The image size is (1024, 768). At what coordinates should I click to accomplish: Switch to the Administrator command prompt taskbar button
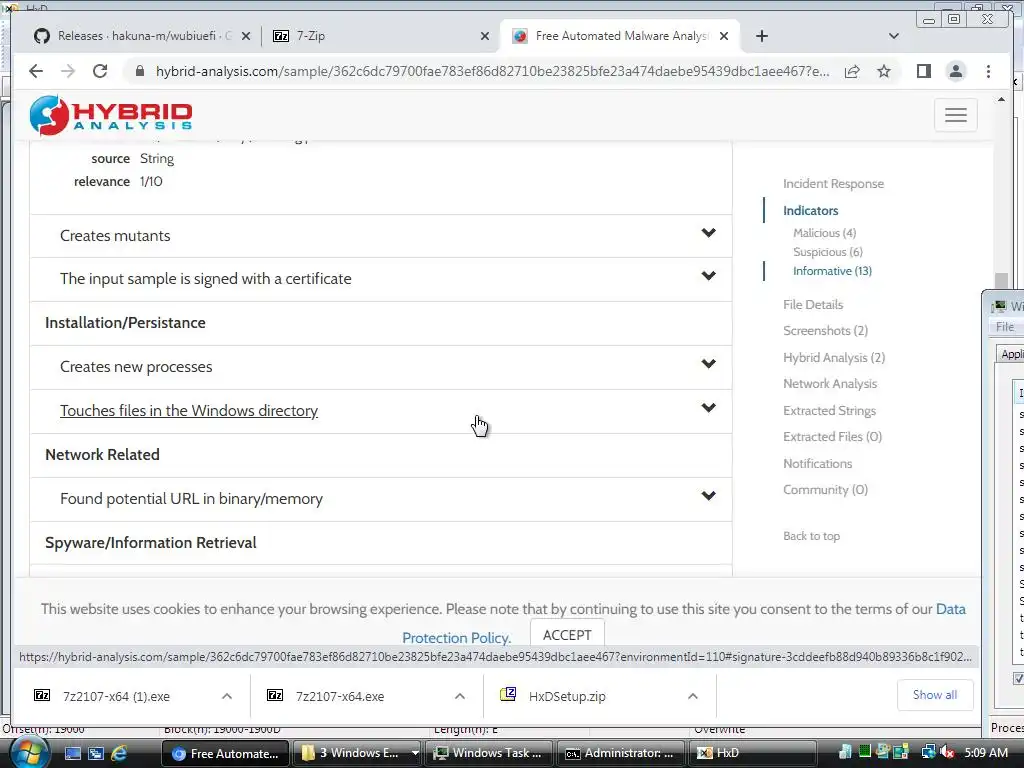click(x=620, y=753)
